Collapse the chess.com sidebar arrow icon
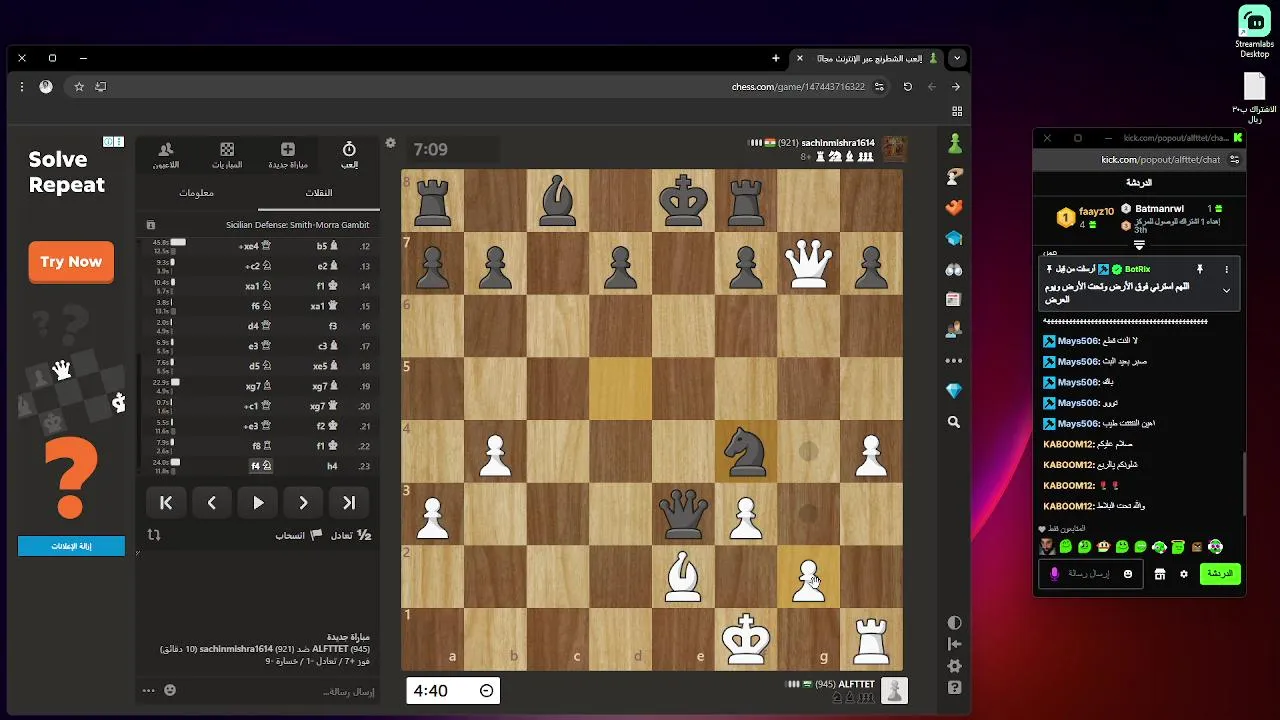 point(954,644)
